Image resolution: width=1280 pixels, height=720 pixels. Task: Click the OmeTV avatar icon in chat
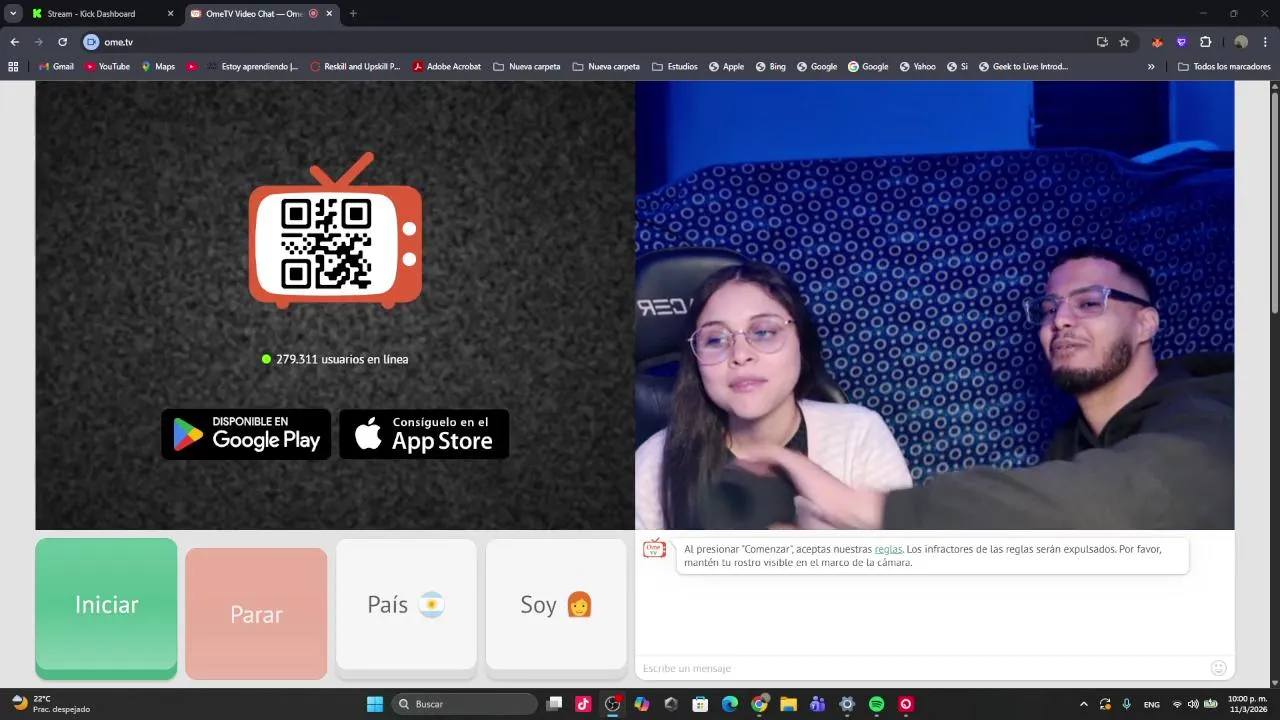654,549
